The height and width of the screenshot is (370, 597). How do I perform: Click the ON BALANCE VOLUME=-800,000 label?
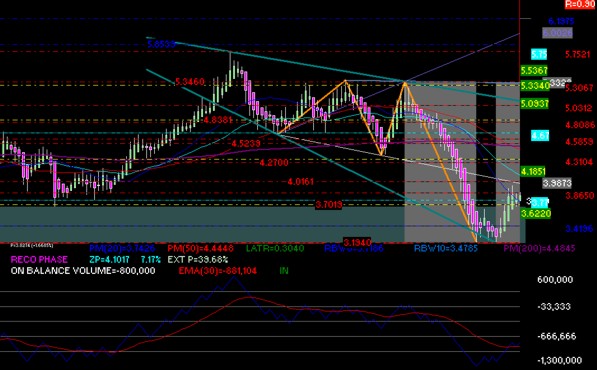click(x=83, y=271)
